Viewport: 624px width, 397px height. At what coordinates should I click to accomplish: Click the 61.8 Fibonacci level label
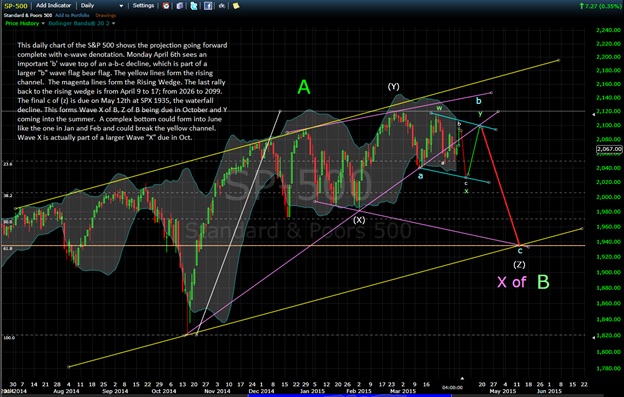point(8,248)
